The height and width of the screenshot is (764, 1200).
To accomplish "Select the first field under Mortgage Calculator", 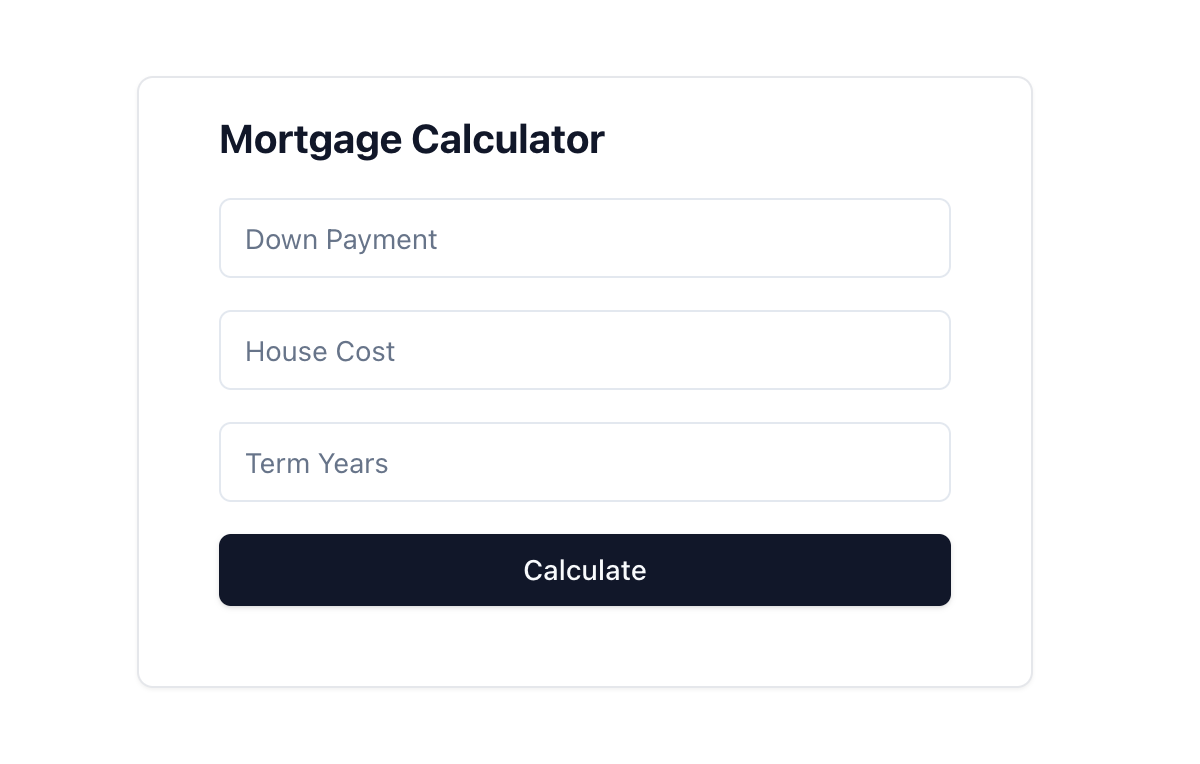I will tap(585, 238).
